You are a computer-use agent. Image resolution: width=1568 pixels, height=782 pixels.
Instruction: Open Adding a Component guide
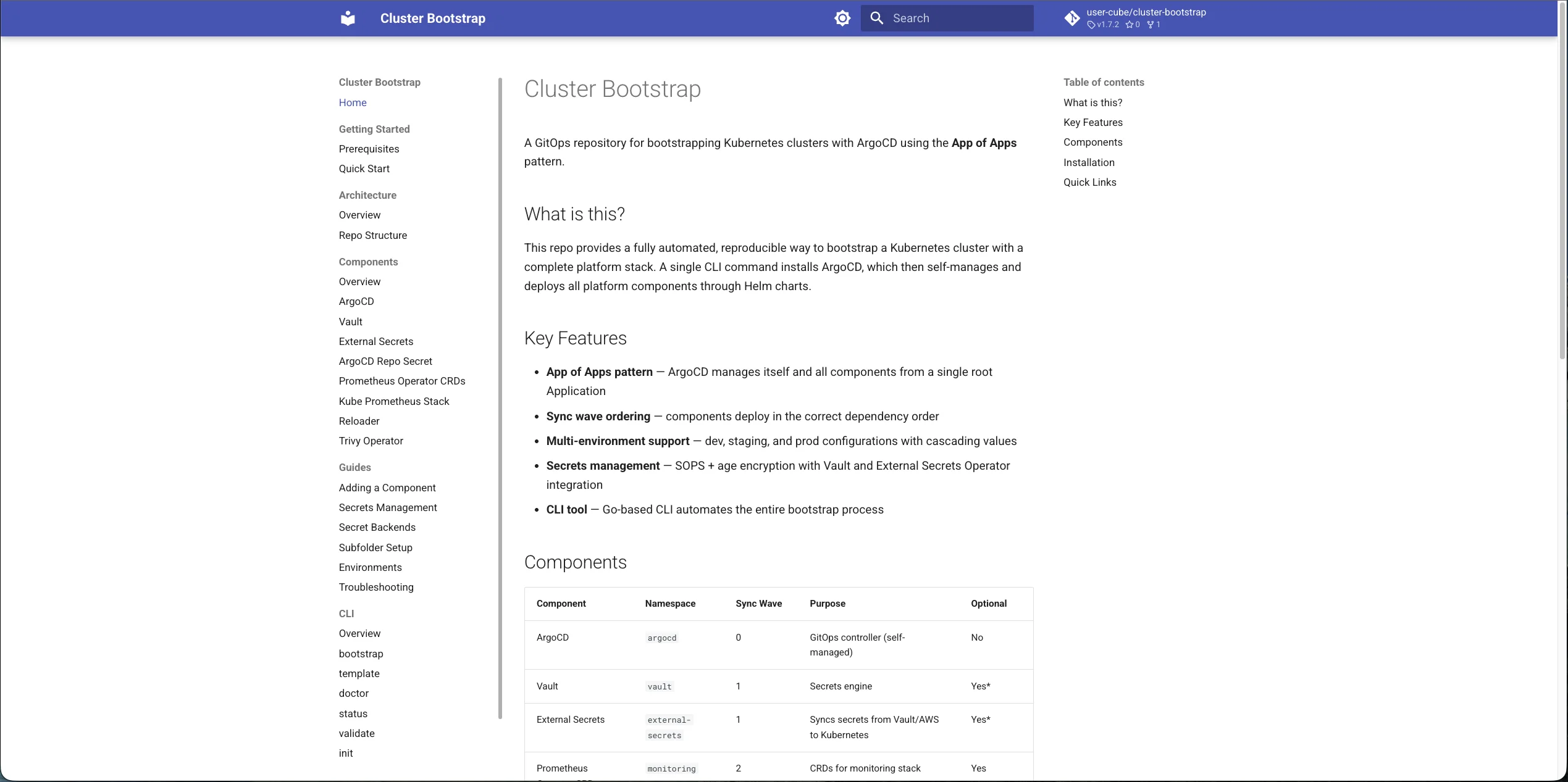pyautogui.click(x=387, y=488)
